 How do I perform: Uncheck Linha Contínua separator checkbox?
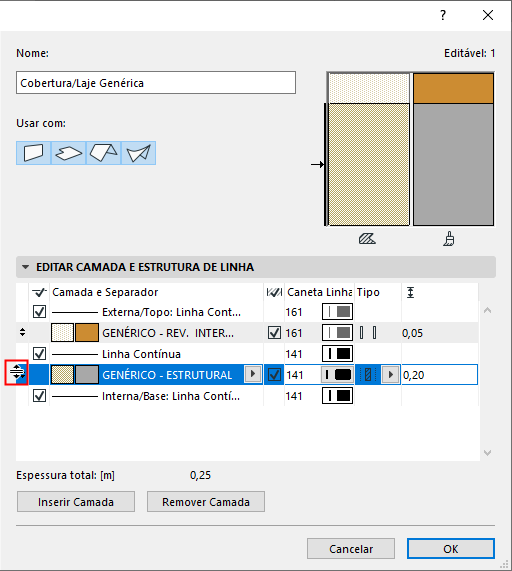(x=39, y=354)
